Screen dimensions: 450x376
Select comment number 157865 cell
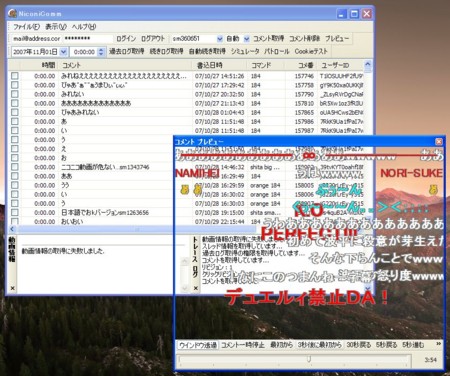click(x=304, y=112)
